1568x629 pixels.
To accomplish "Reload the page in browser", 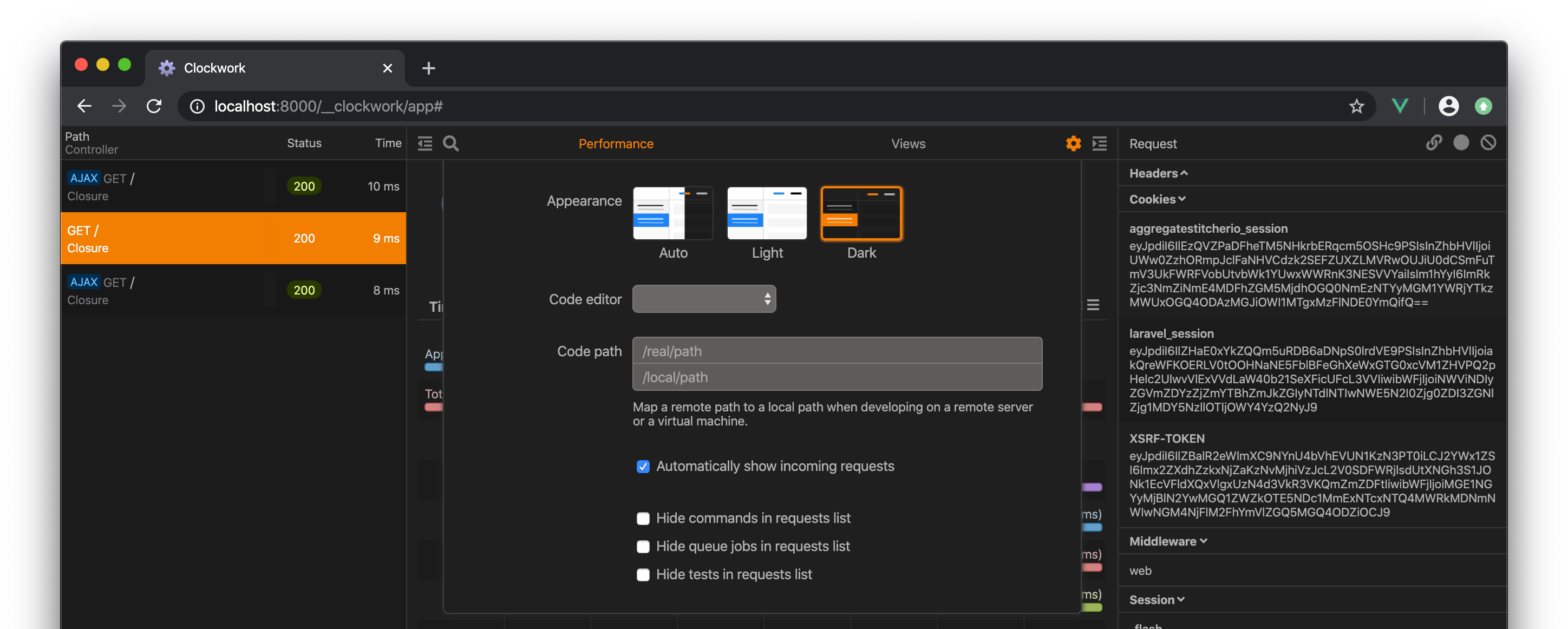I will [154, 107].
